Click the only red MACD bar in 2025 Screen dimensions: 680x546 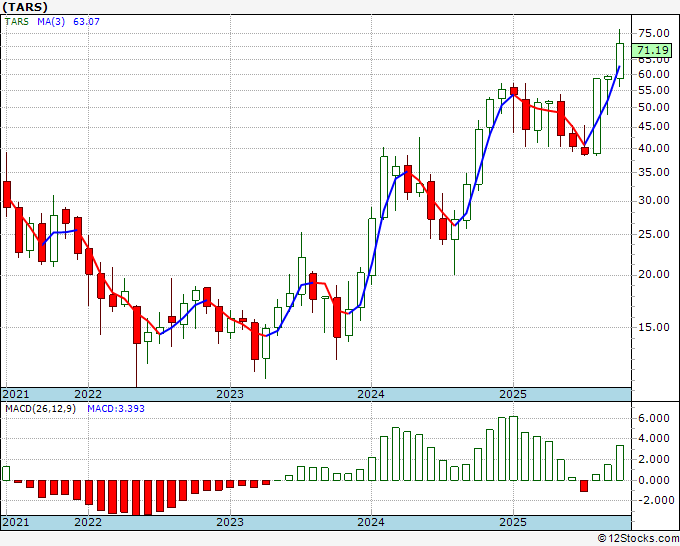tap(584, 486)
